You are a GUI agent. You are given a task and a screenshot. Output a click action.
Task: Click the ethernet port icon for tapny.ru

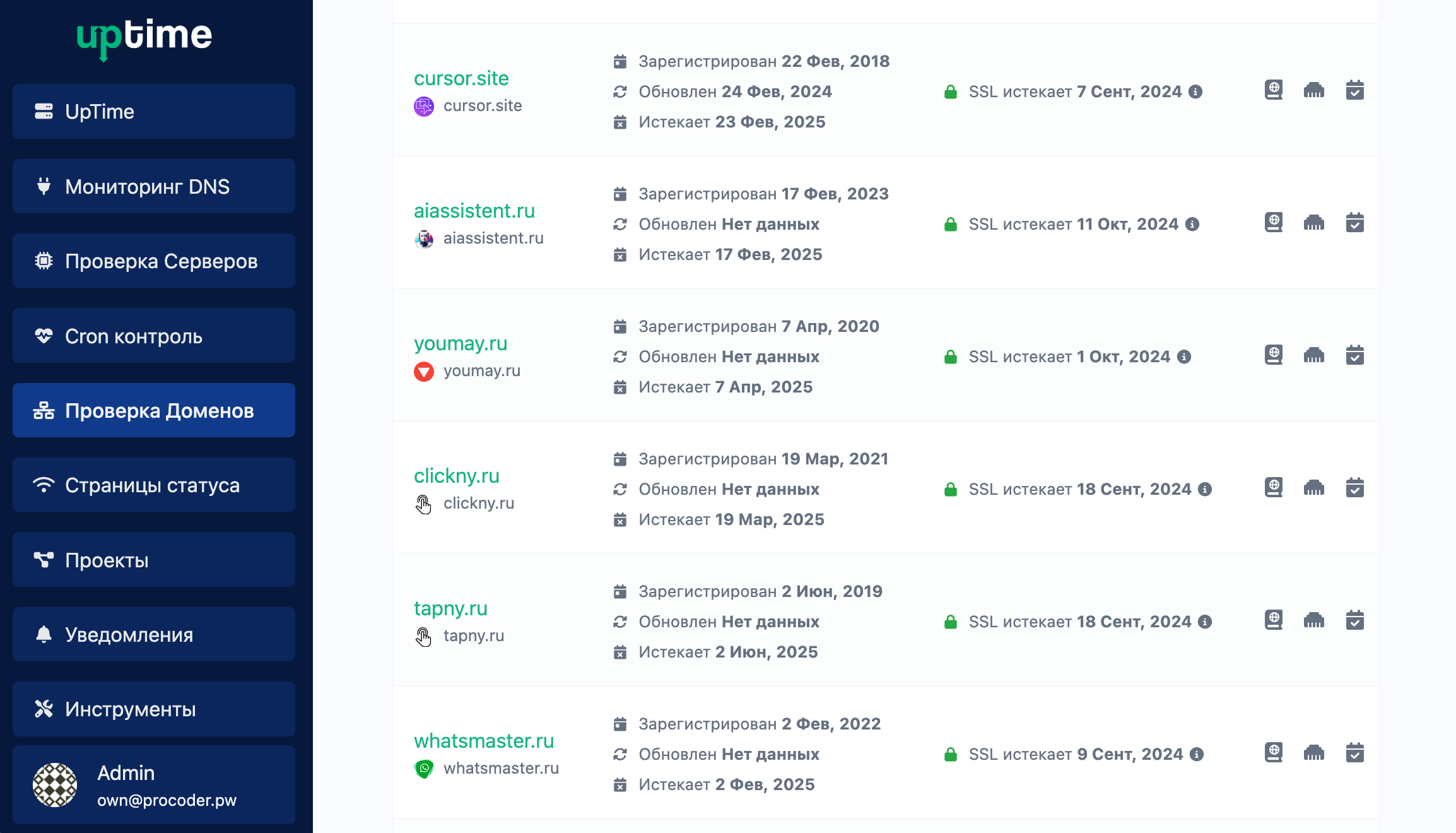click(1314, 620)
